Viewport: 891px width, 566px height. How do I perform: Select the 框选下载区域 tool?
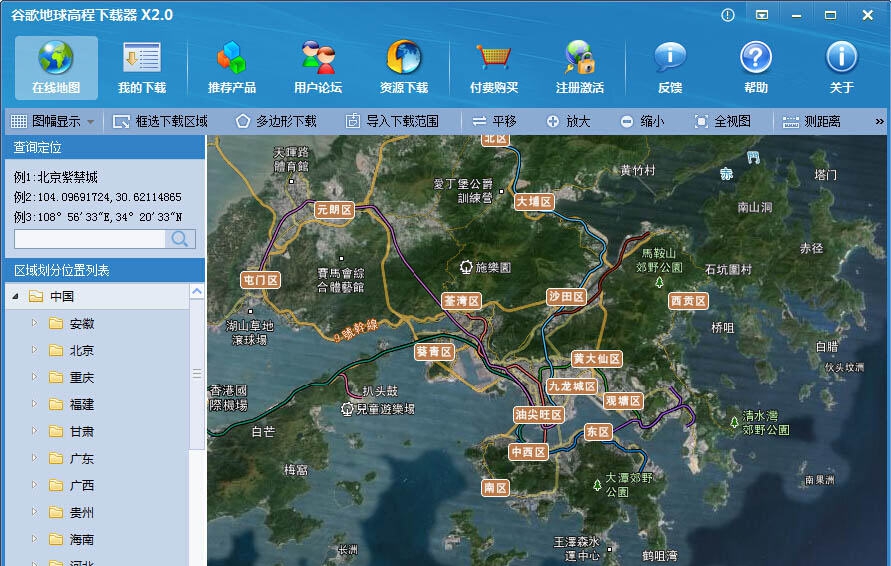click(161, 121)
